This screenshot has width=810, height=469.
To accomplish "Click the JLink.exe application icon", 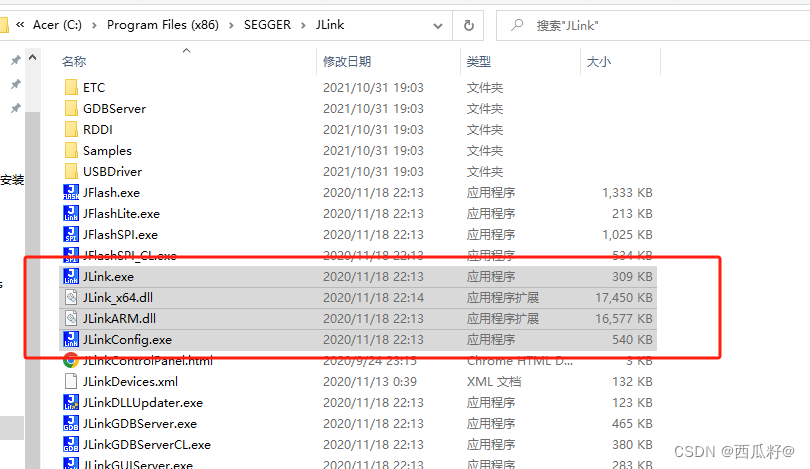I will [71, 276].
